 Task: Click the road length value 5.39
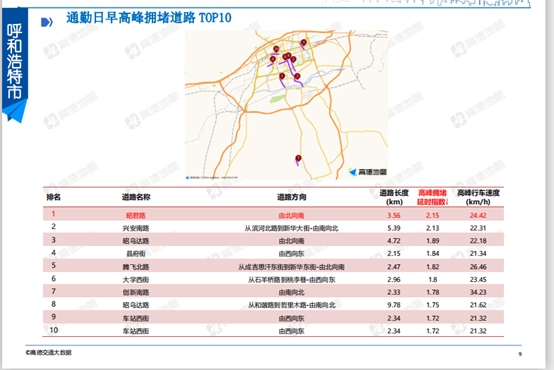394,228
